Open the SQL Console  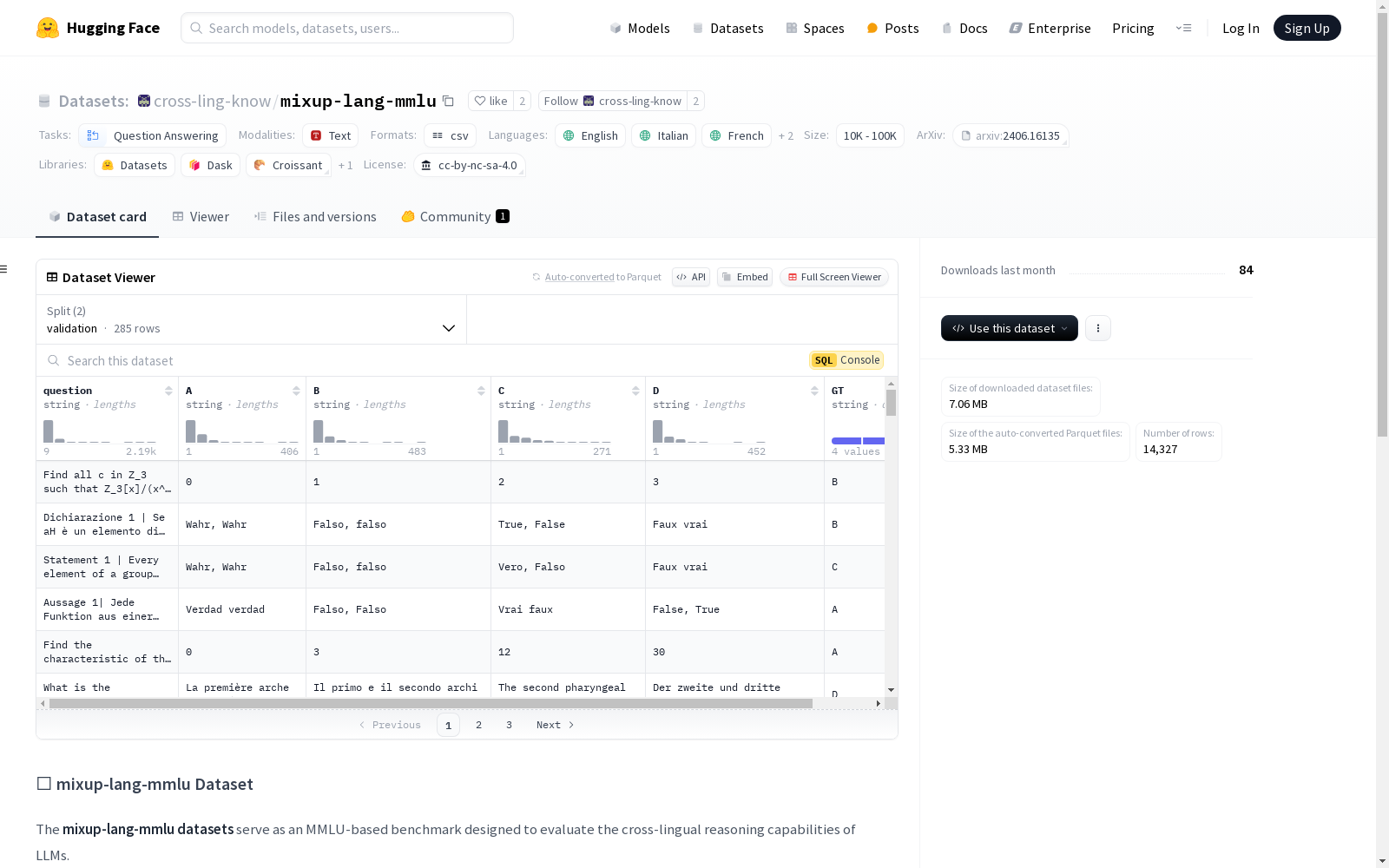(x=846, y=360)
